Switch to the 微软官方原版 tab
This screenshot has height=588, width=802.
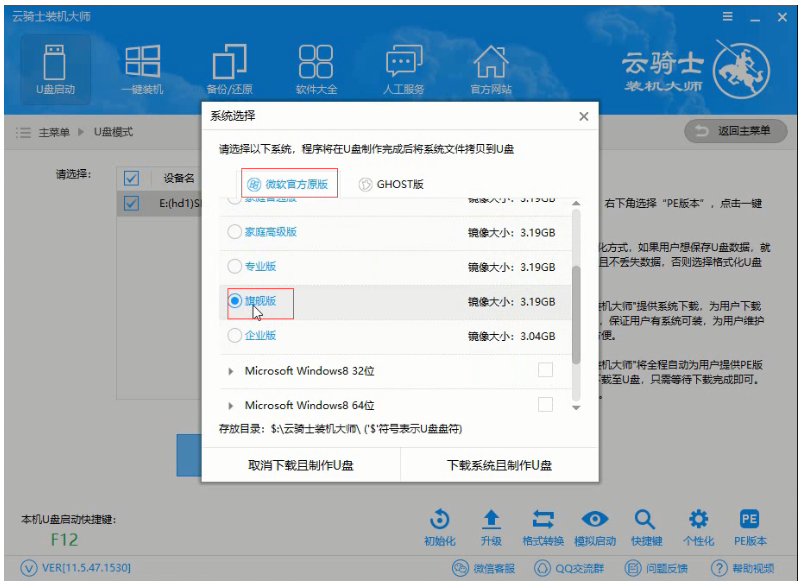(290, 184)
